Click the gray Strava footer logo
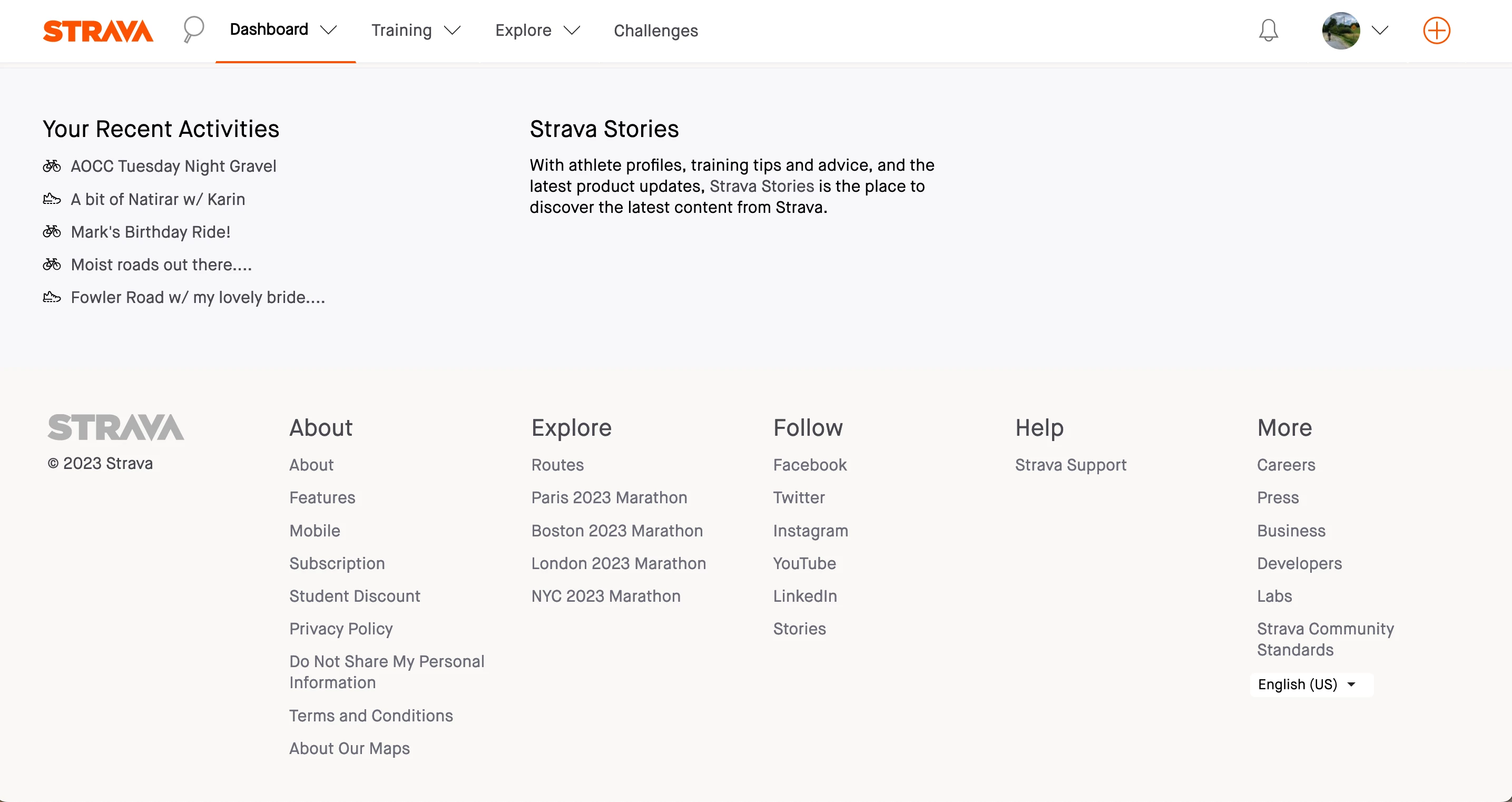This screenshot has width=1512, height=802. [x=115, y=427]
